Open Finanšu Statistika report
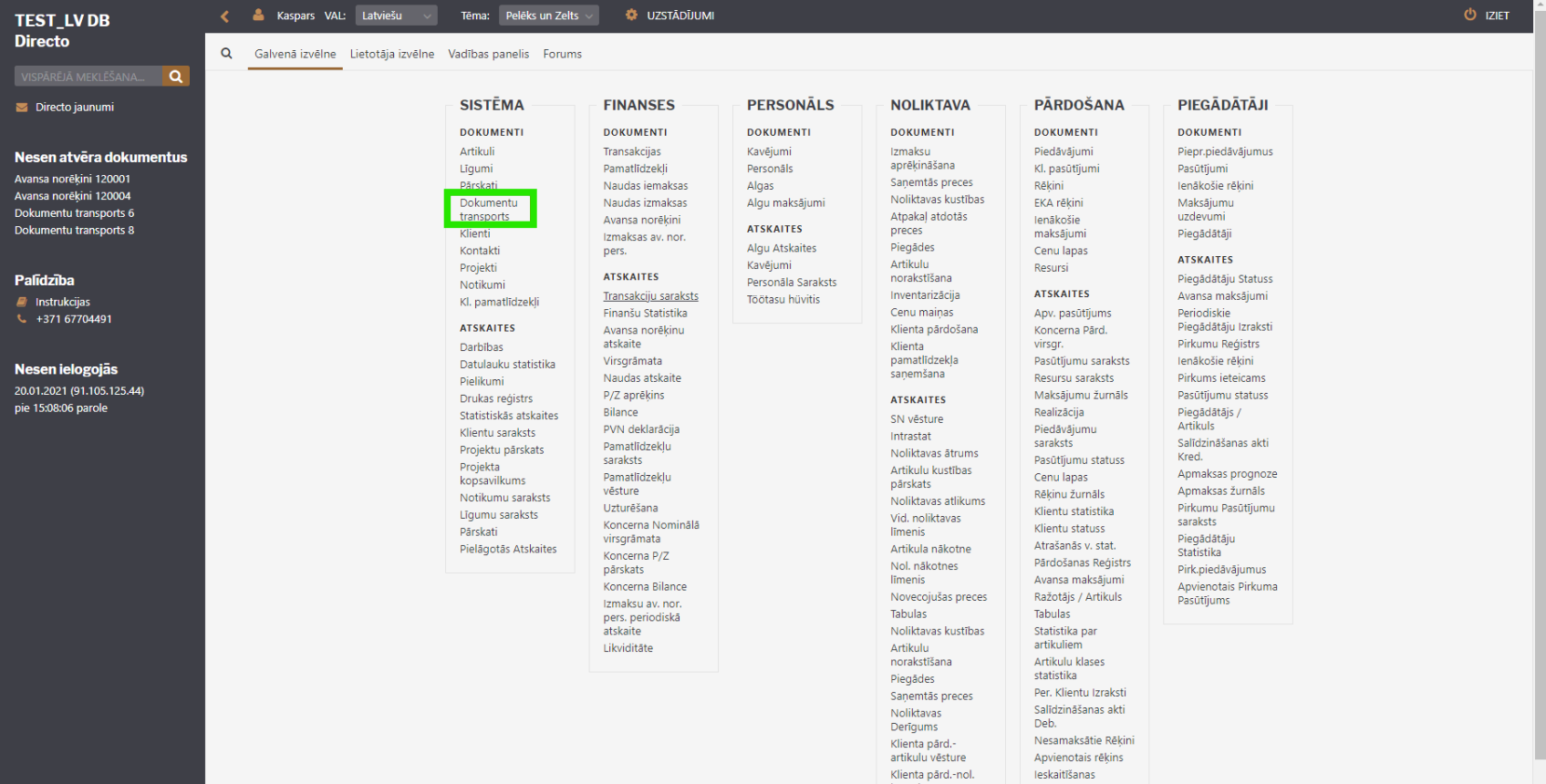The image size is (1546, 784). tap(645, 314)
